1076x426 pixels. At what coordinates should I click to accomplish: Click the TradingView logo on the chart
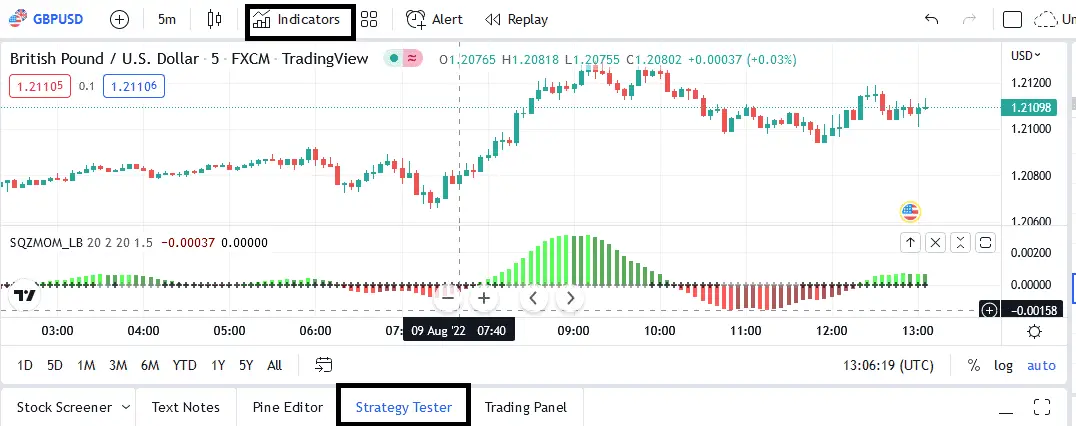(25, 296)
